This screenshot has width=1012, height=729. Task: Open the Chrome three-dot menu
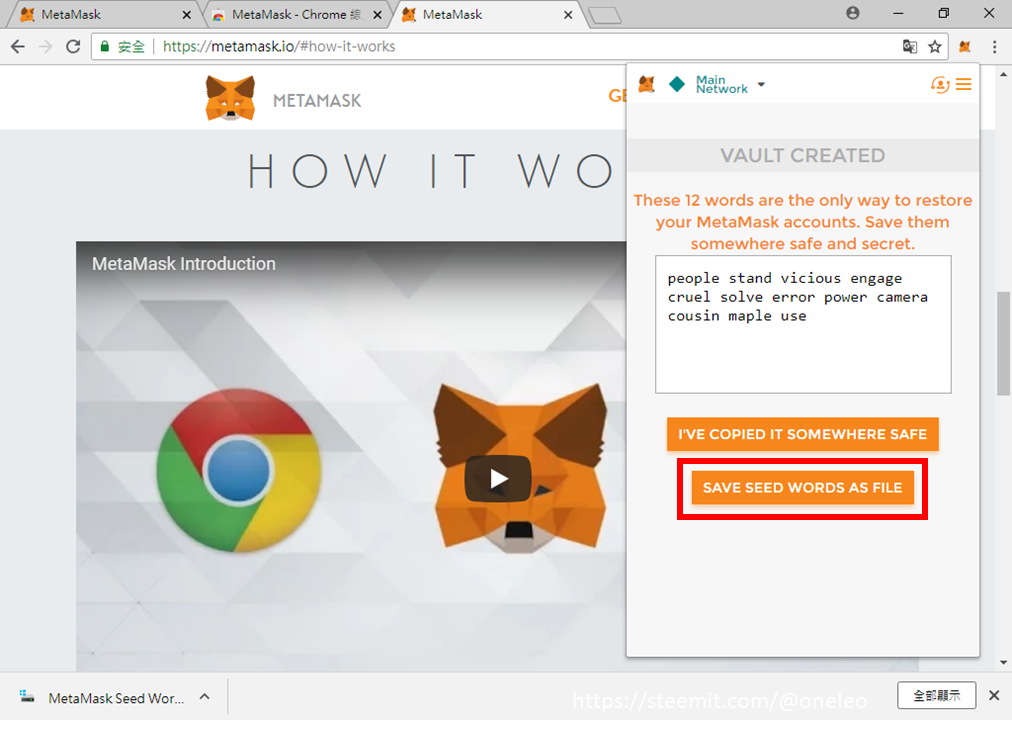click(x=994, y=46)
